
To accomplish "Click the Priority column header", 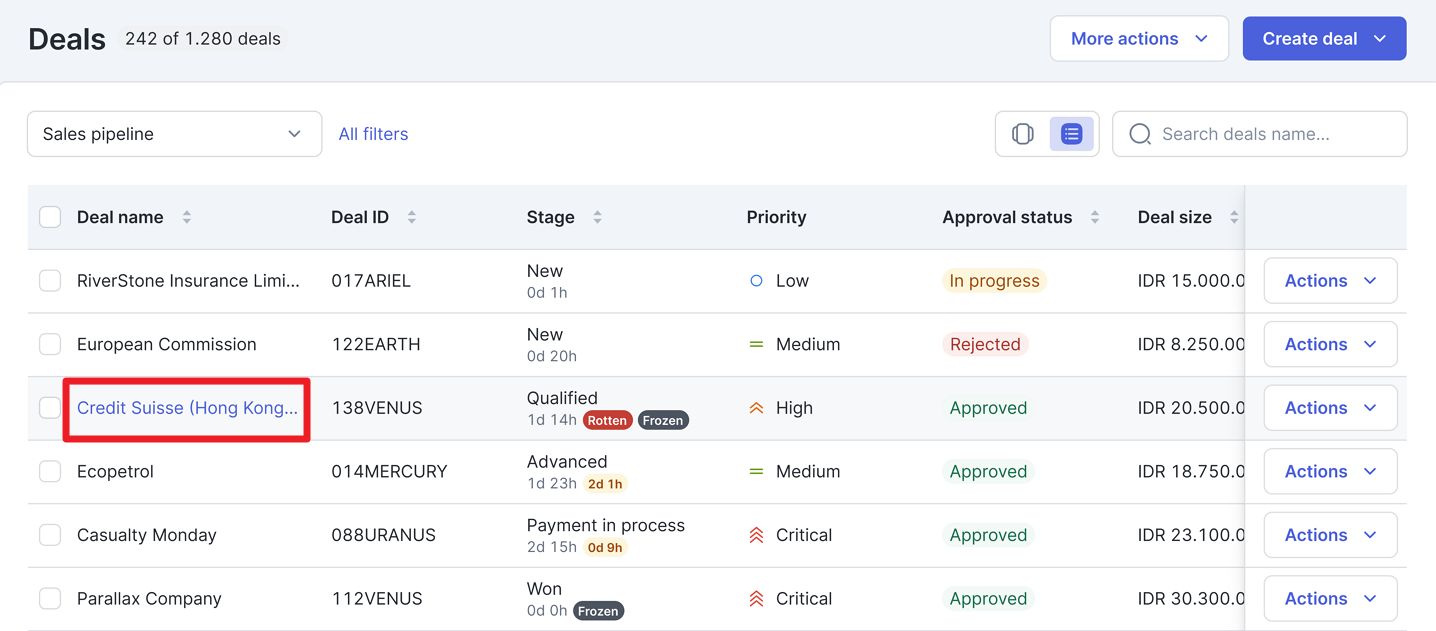I will point(776,217).
